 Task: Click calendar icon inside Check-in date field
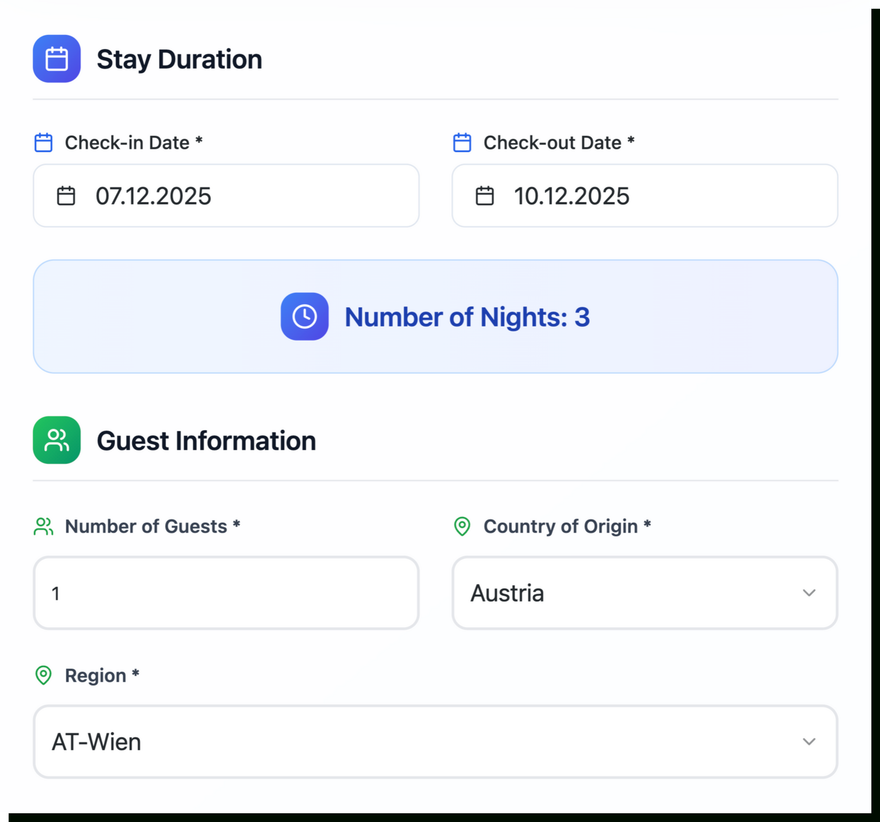pos(66,196)
